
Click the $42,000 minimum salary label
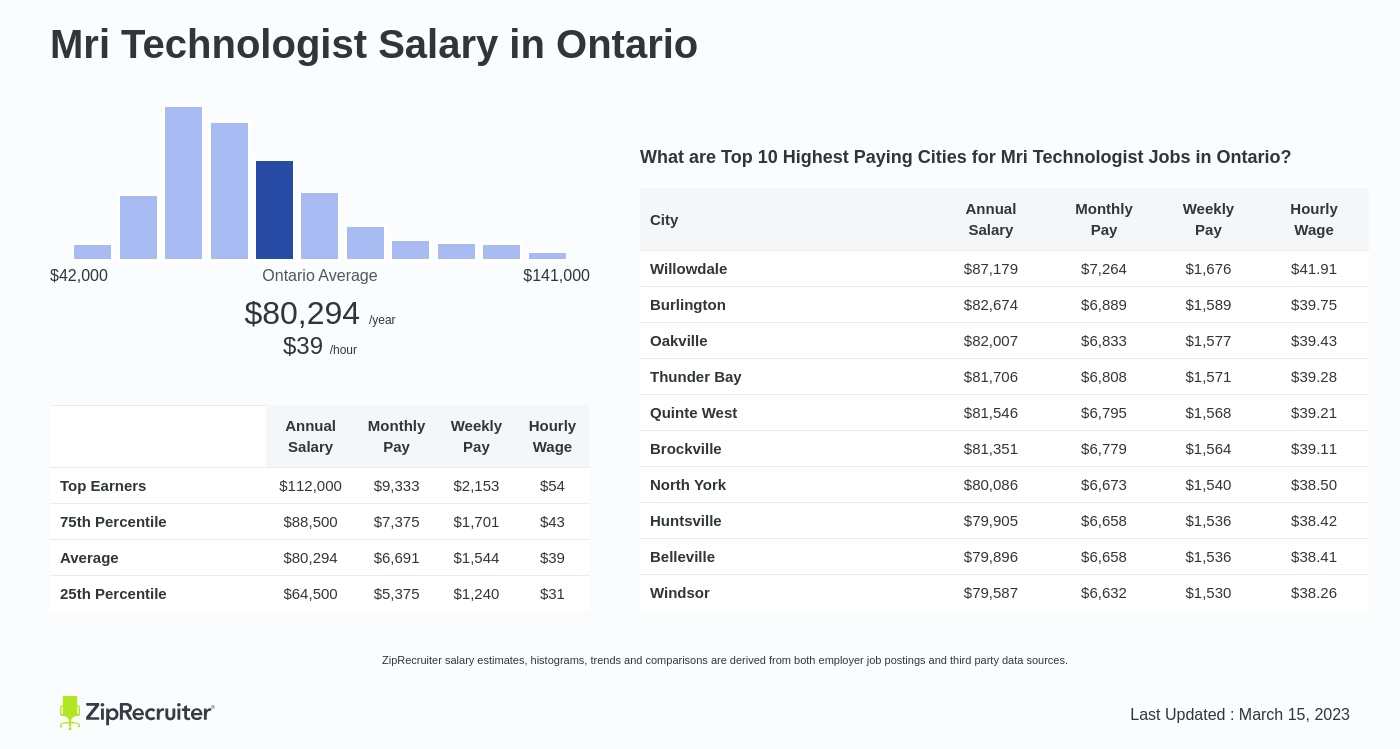(x=79, y=276)
